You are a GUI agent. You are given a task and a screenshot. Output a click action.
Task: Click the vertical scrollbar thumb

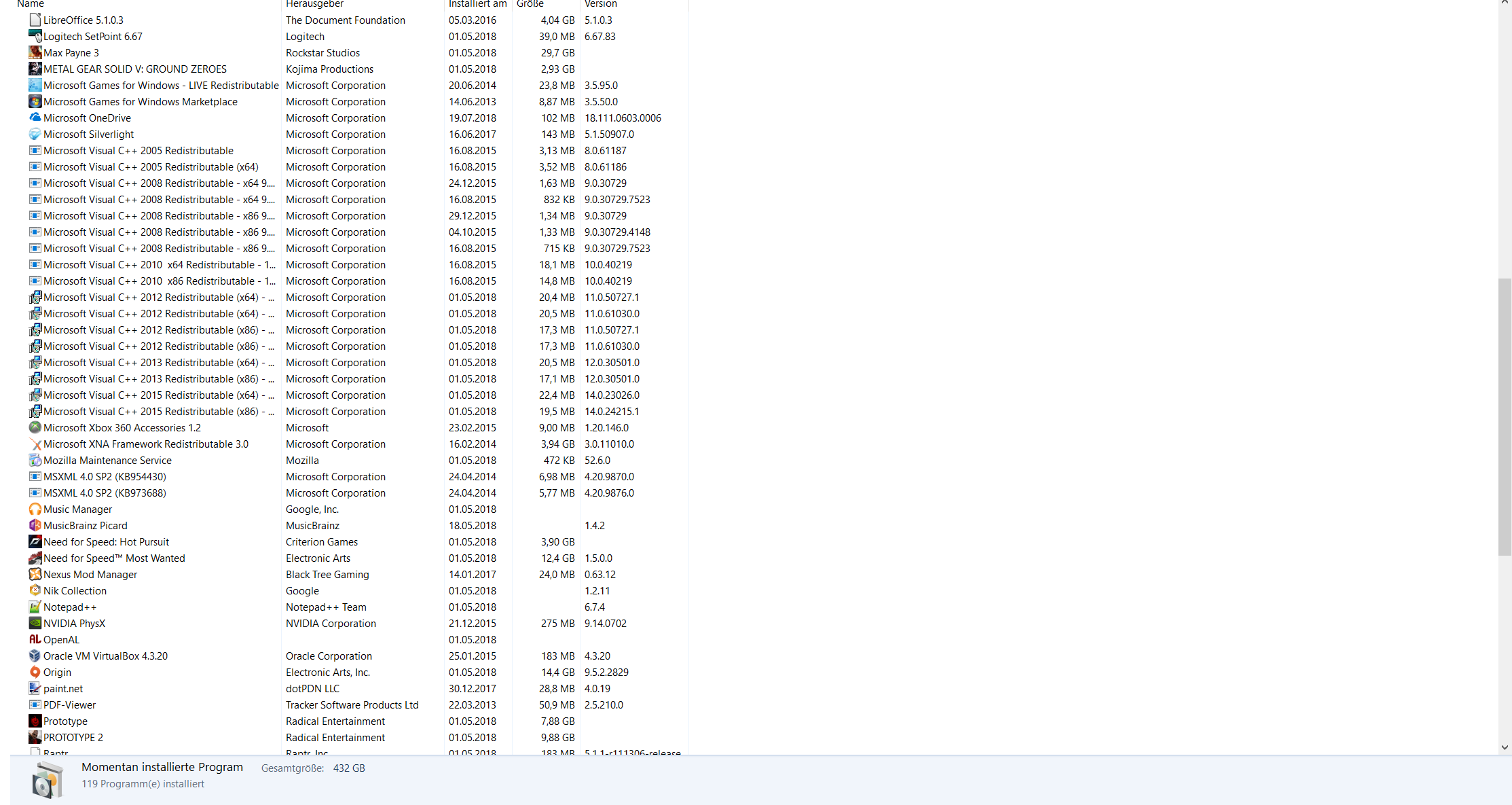[x=1505, y=416]
